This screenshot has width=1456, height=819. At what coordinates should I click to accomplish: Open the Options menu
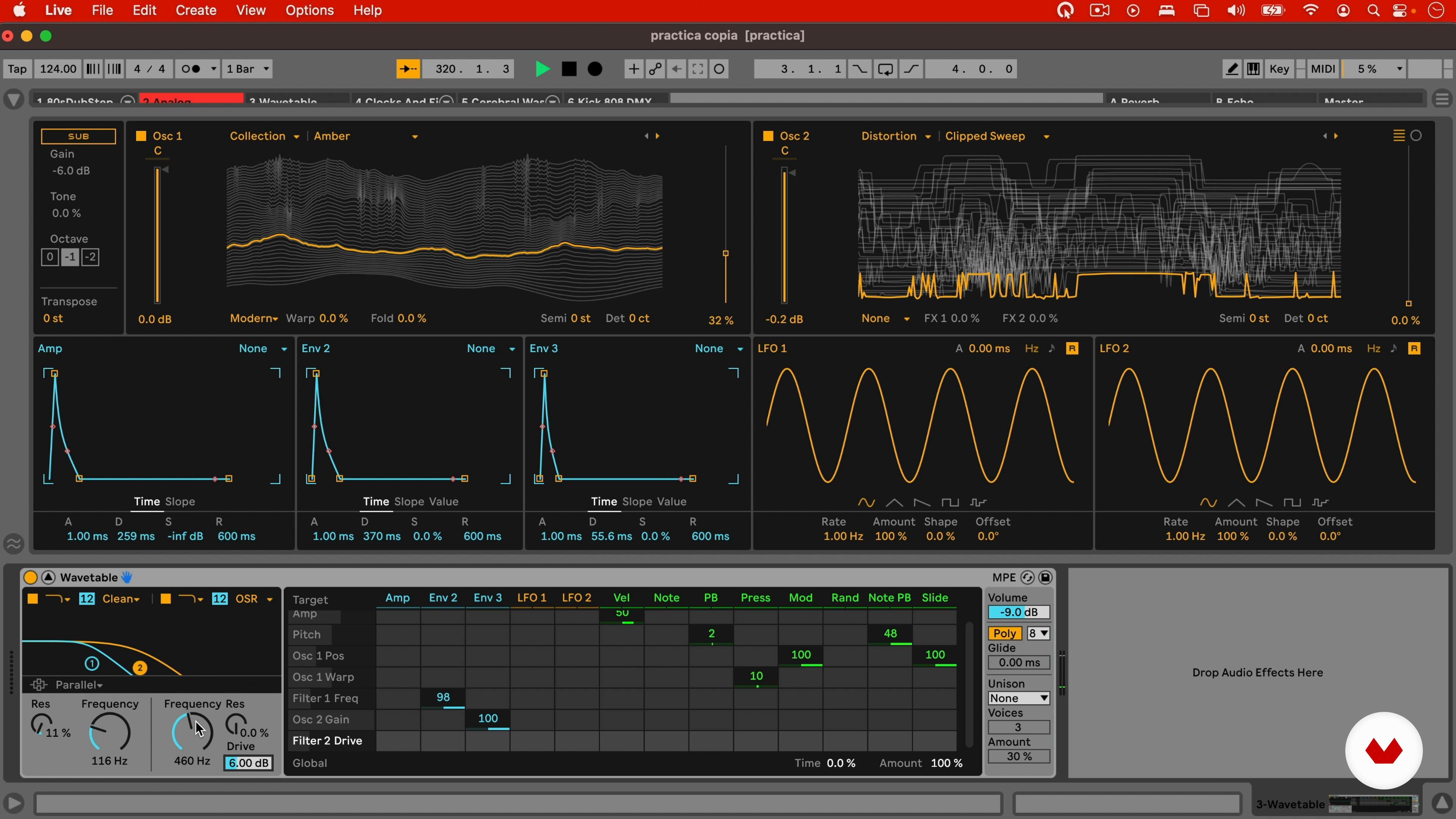(x=310, y=10)
